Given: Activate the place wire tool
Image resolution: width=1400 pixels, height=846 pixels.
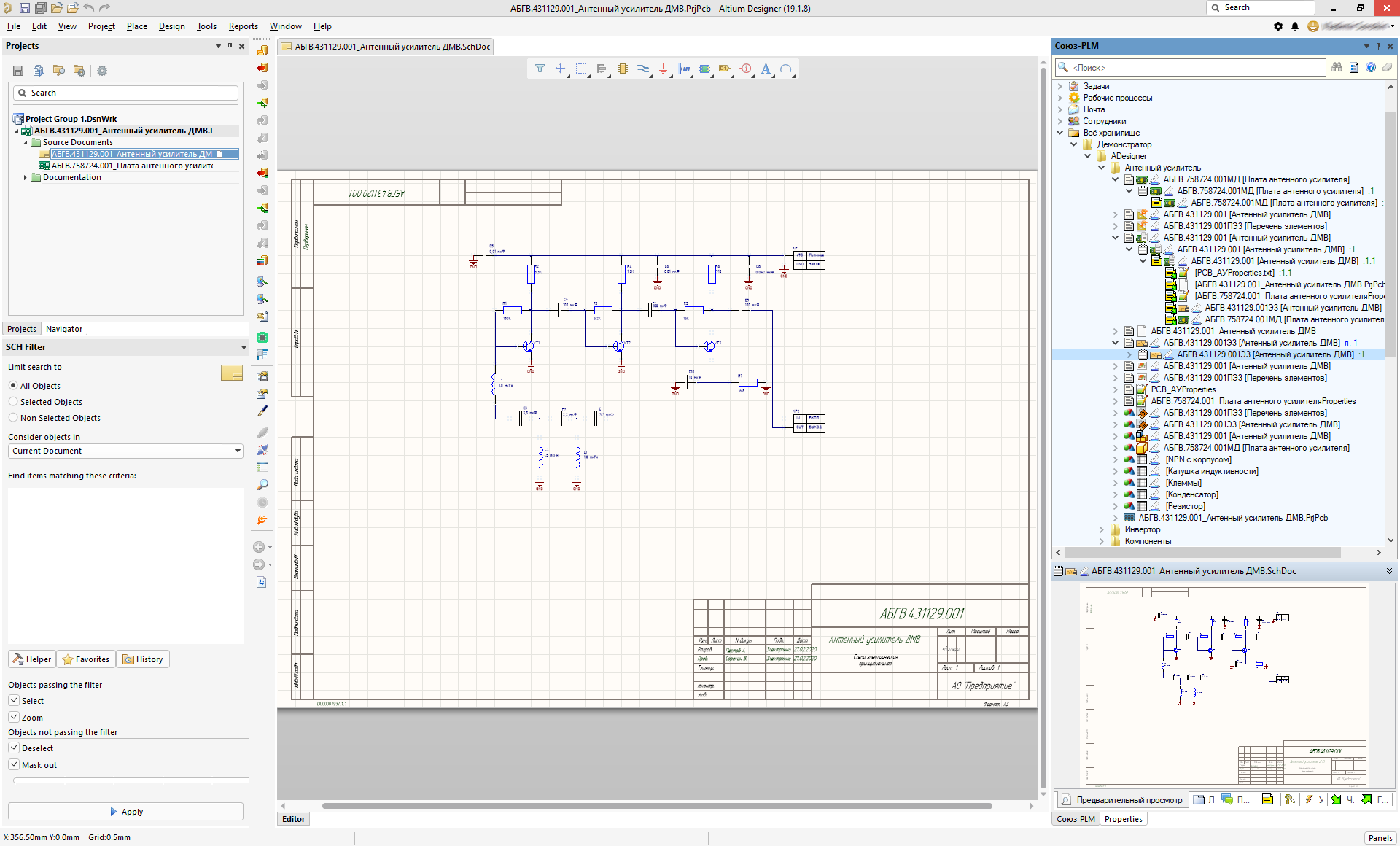Looking at the screenshot, I should pyautogui.click(x=642, y=69).
